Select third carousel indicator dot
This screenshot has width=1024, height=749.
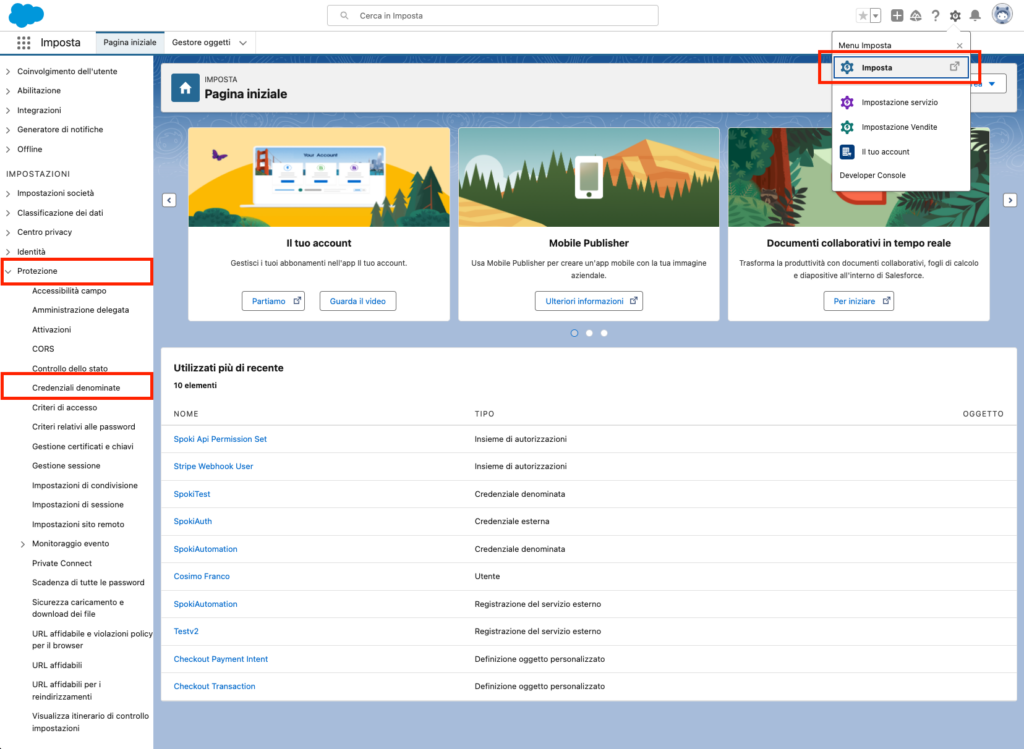click(x=604, y=333)
